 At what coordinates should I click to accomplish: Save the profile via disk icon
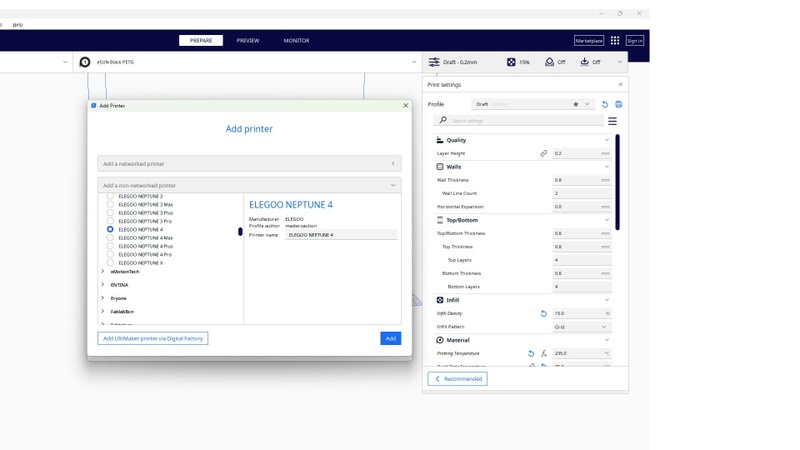coord(618,104)
